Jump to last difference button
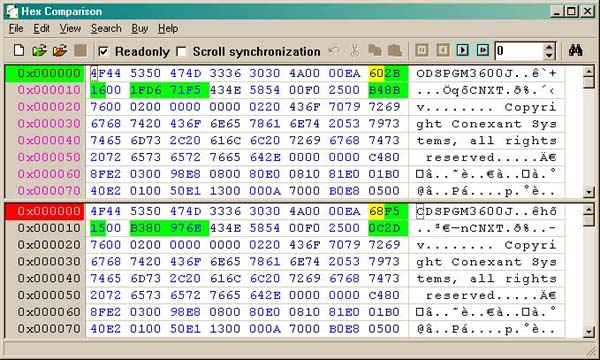The height and width of the screenshot is (360, 600). point(483,50)
